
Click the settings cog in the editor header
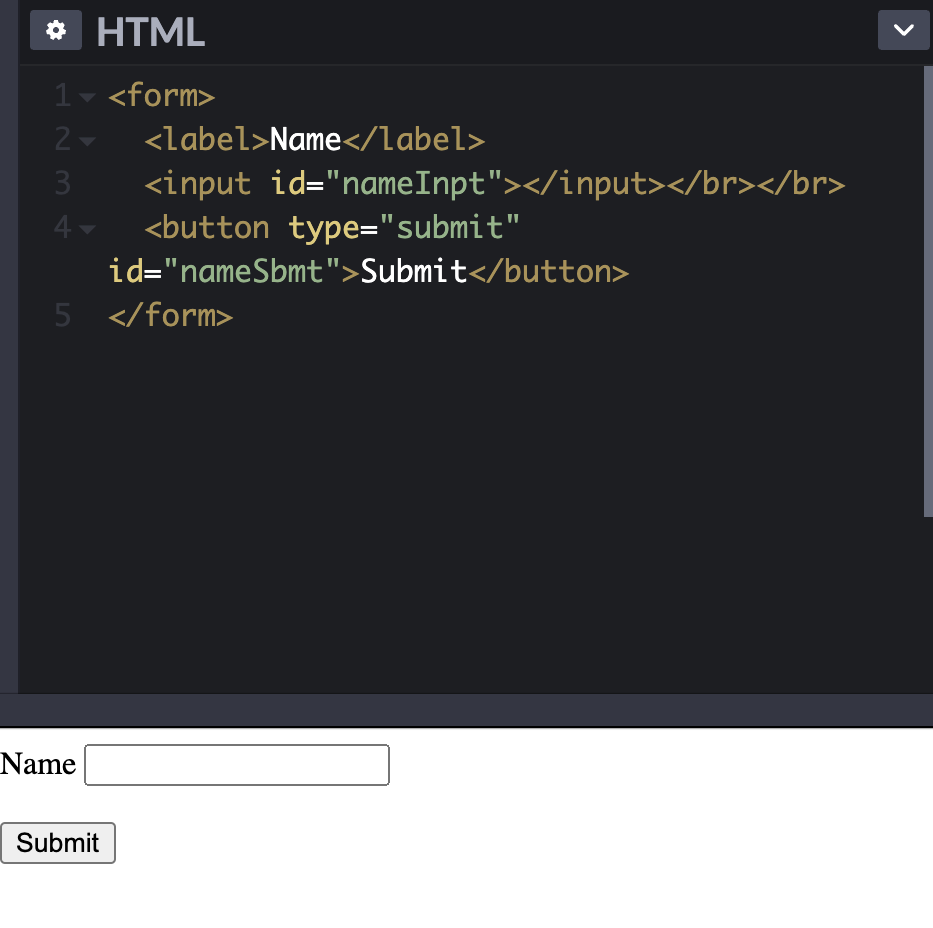click(x=55, y=30)
